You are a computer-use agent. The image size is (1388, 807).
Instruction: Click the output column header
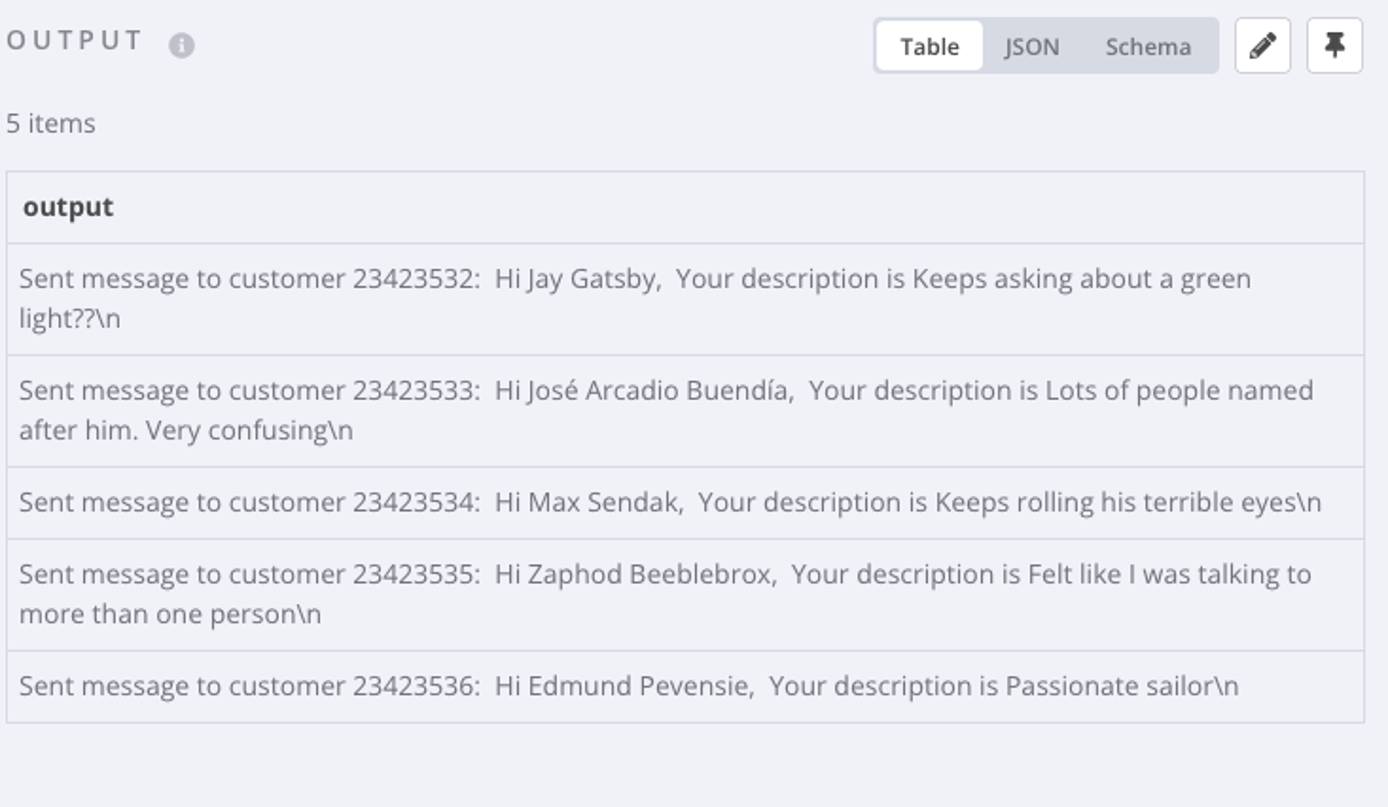[68, 207]
